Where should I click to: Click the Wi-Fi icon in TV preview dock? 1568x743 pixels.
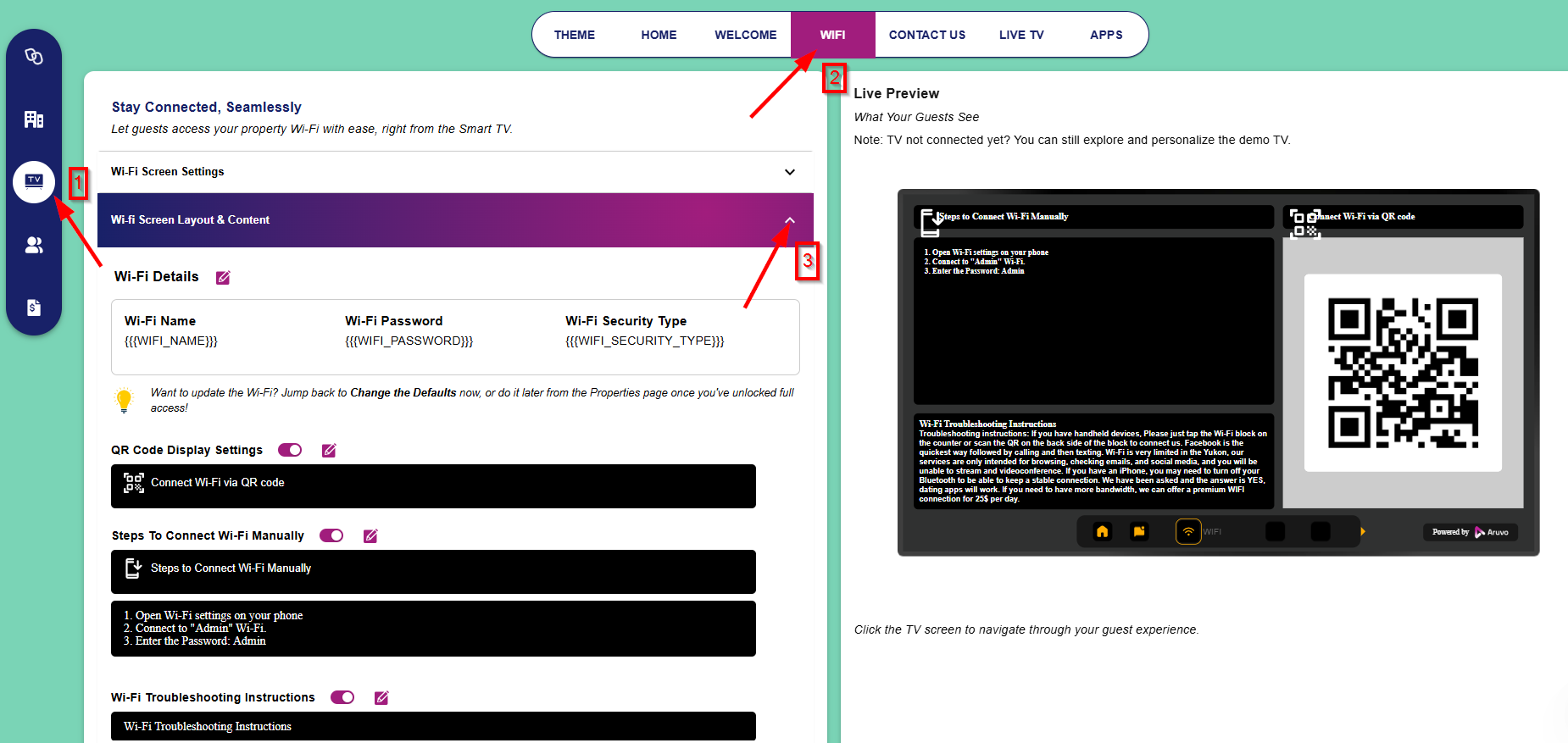[x=1188, y=532]
